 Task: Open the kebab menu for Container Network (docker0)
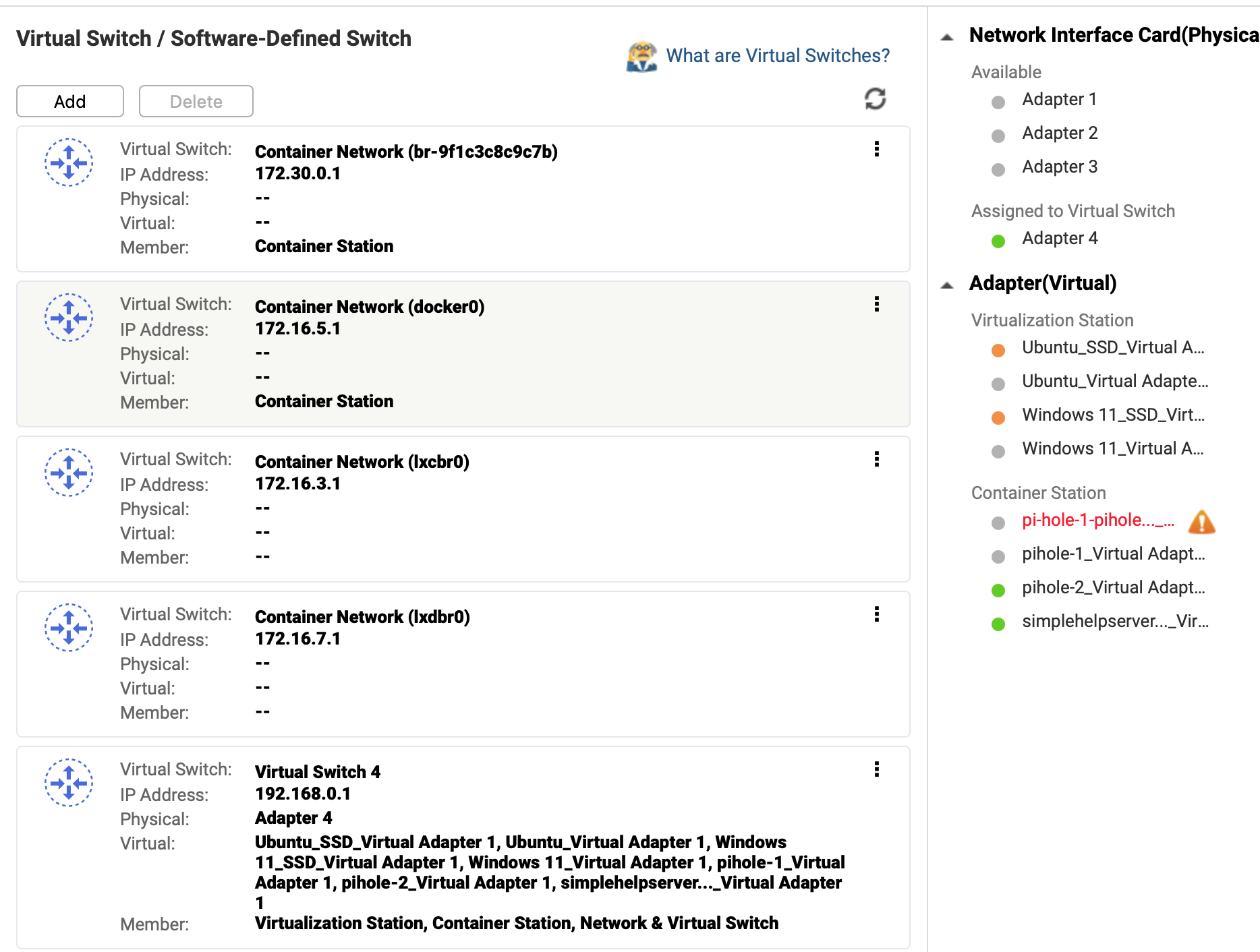[876, 304]
